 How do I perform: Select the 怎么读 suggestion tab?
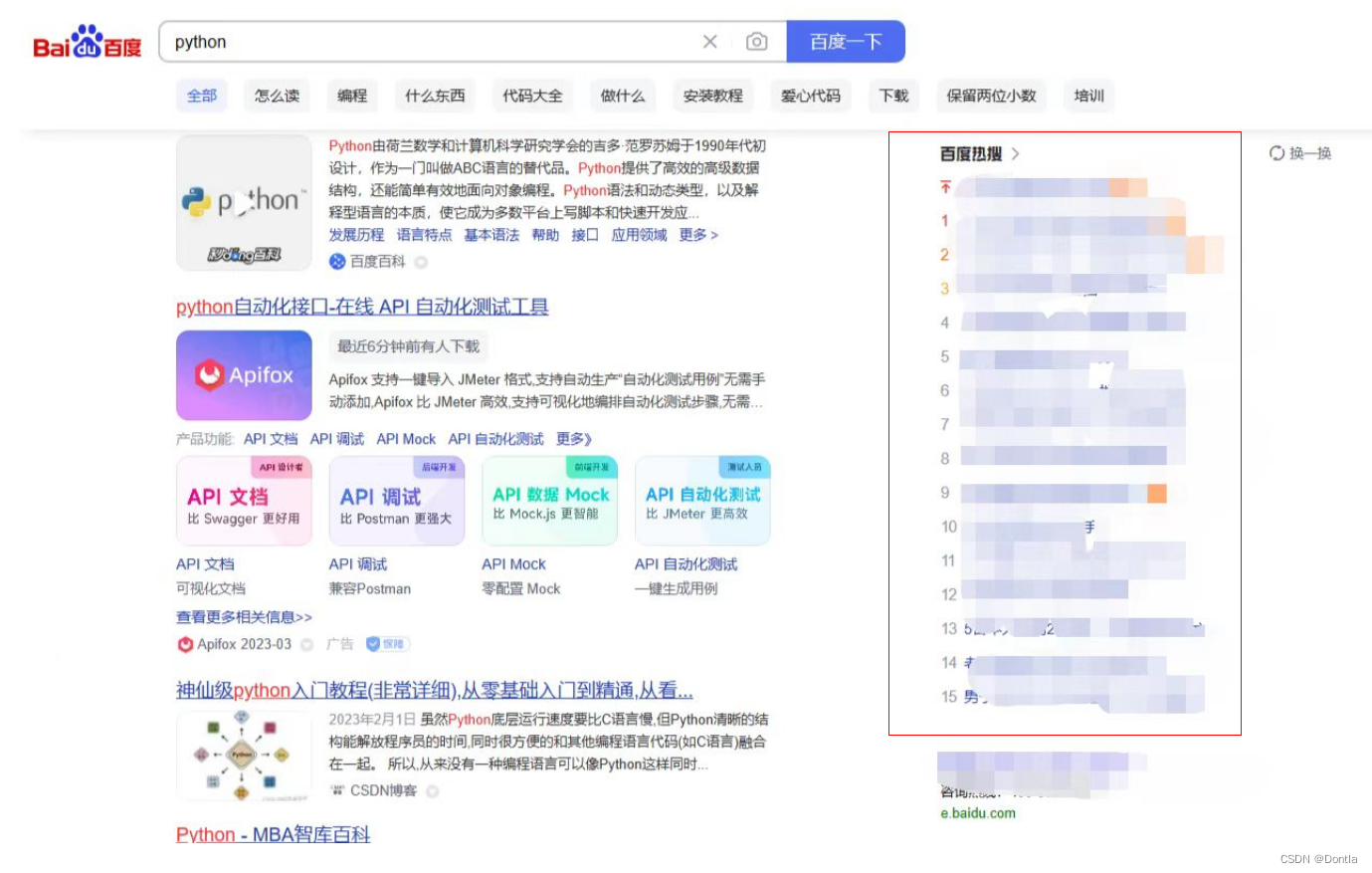click(x=277, y=96)
